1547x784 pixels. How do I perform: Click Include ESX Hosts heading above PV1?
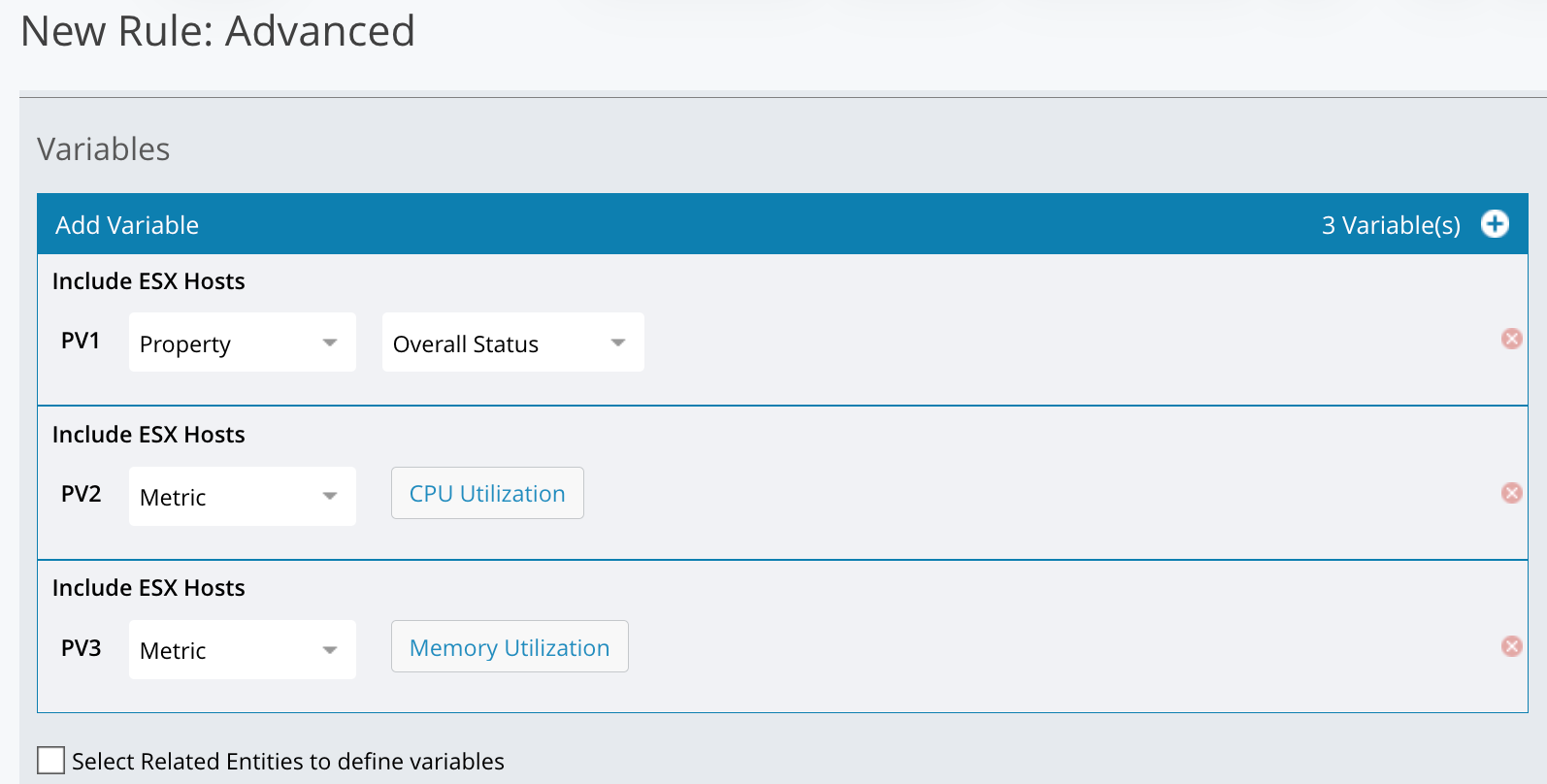pos(148,281)
